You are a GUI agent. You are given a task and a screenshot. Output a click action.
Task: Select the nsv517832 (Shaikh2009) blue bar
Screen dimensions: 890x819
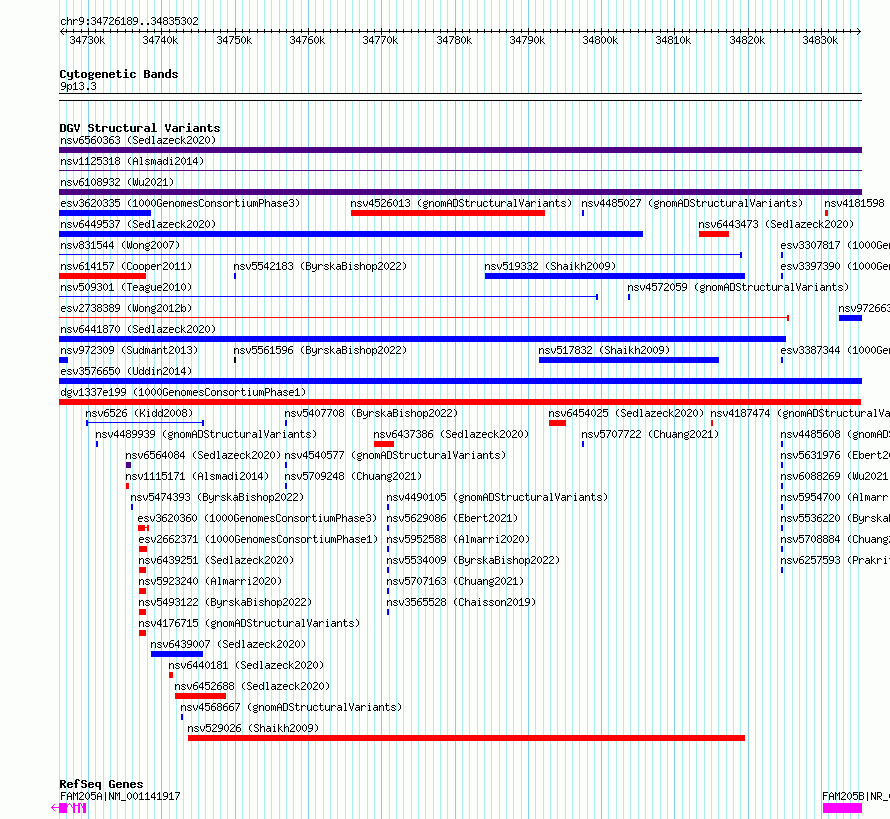click(628, 360)
